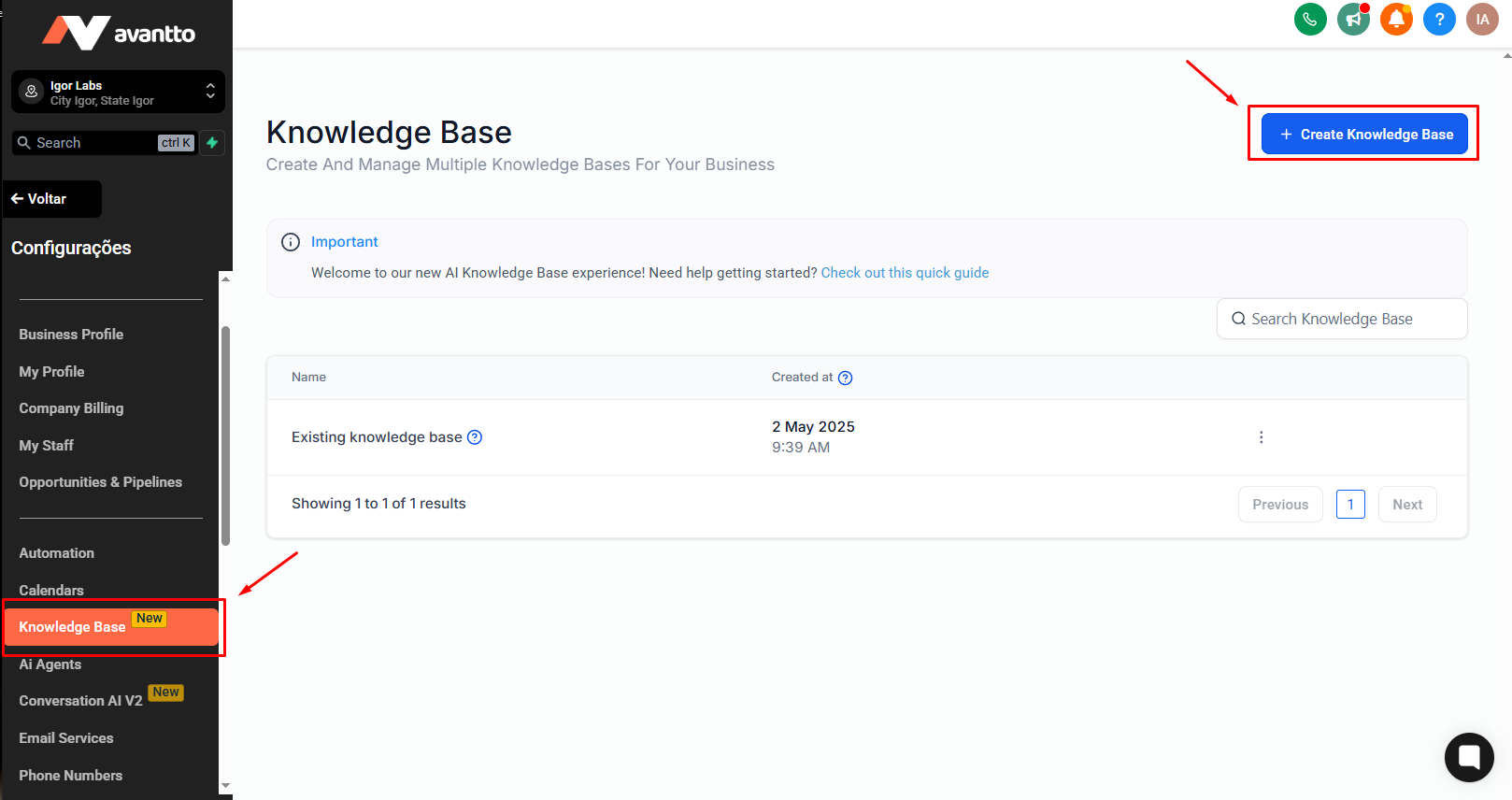This screenshot has width=1512, height=800.
Task: Click the Search Knowledge Base field
Action: (1342, 319)
